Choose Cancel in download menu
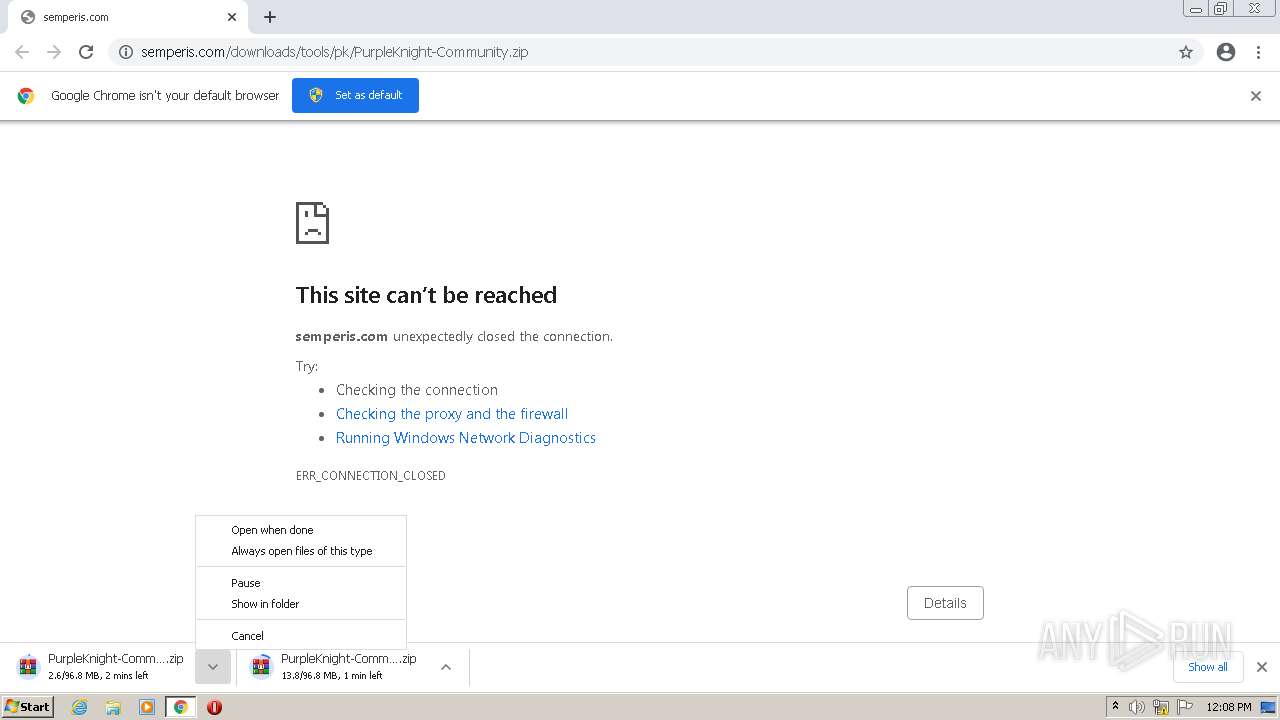Image resolution: width=1280 pixels, height=720 pixels. [301, 636]
